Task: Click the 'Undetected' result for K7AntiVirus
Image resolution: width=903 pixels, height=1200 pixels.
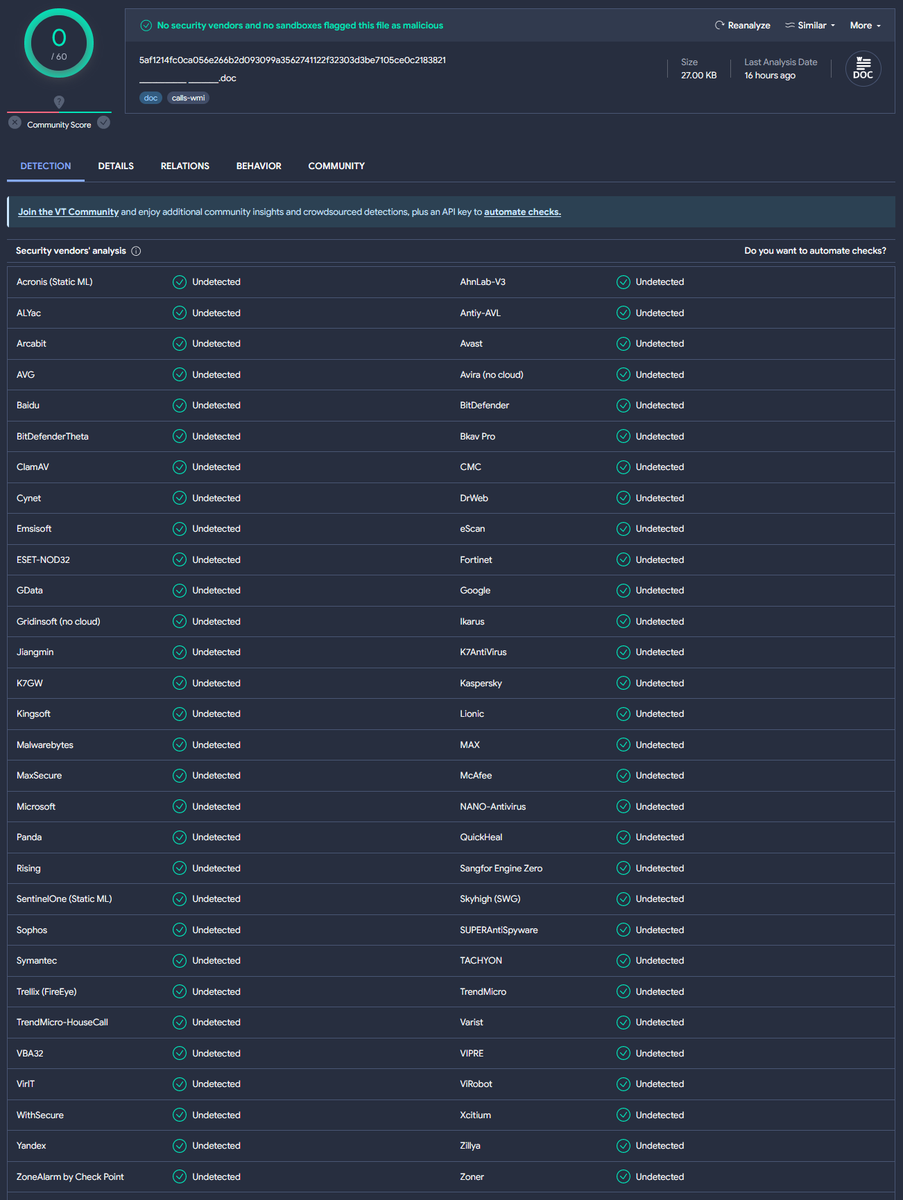Action: 659,652
